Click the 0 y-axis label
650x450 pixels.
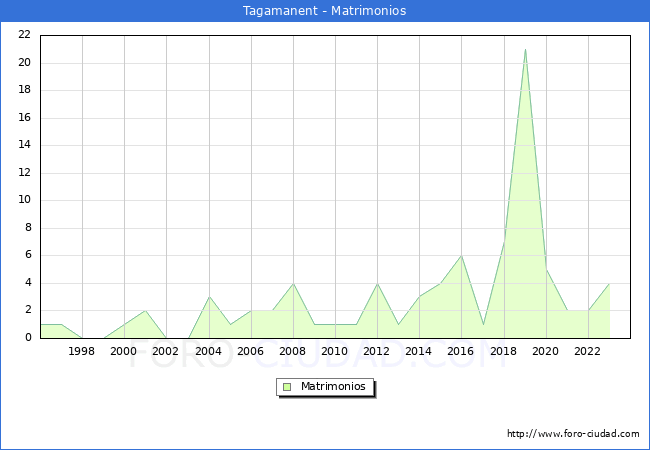pyautogui.click(x=28, y=338)
